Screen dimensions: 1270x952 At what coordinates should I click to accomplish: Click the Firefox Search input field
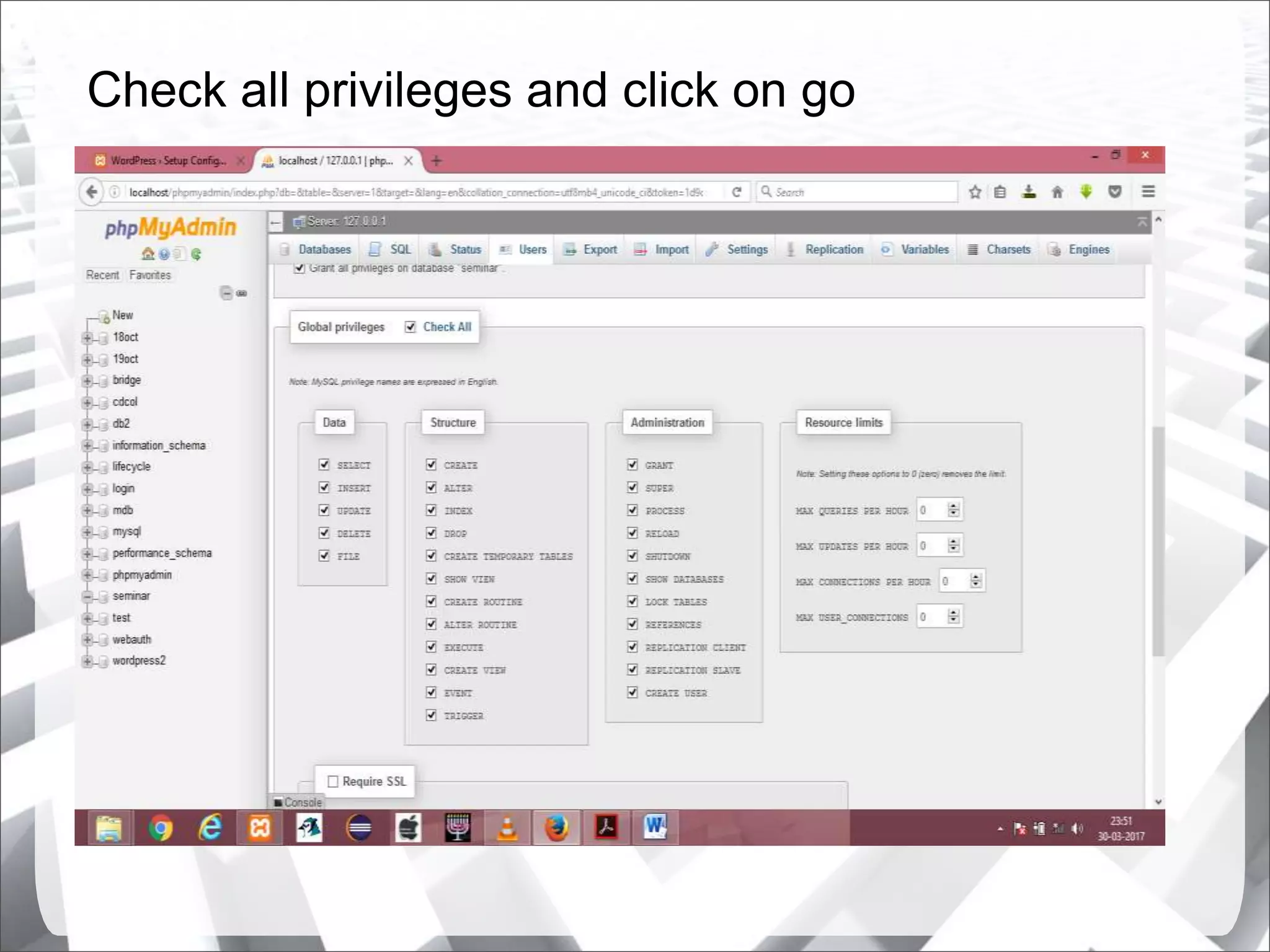point(856,192)
